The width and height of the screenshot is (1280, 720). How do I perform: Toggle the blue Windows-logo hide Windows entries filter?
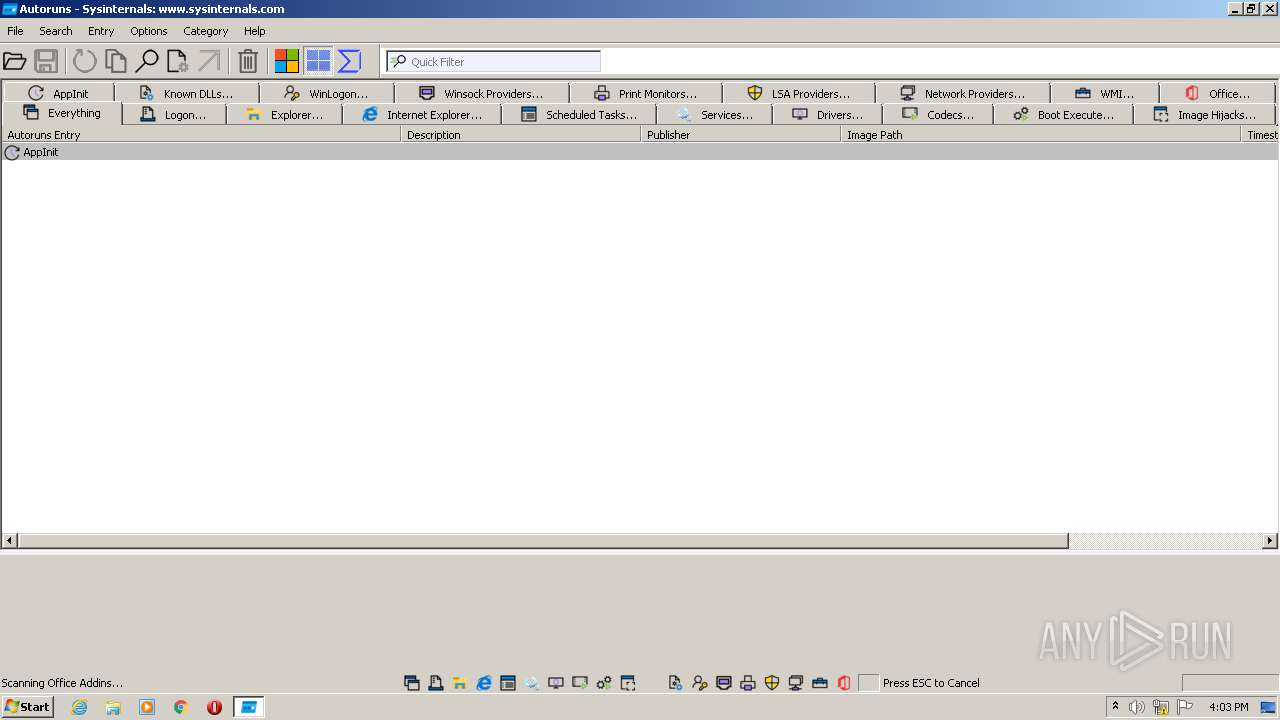tap(318, 61)
